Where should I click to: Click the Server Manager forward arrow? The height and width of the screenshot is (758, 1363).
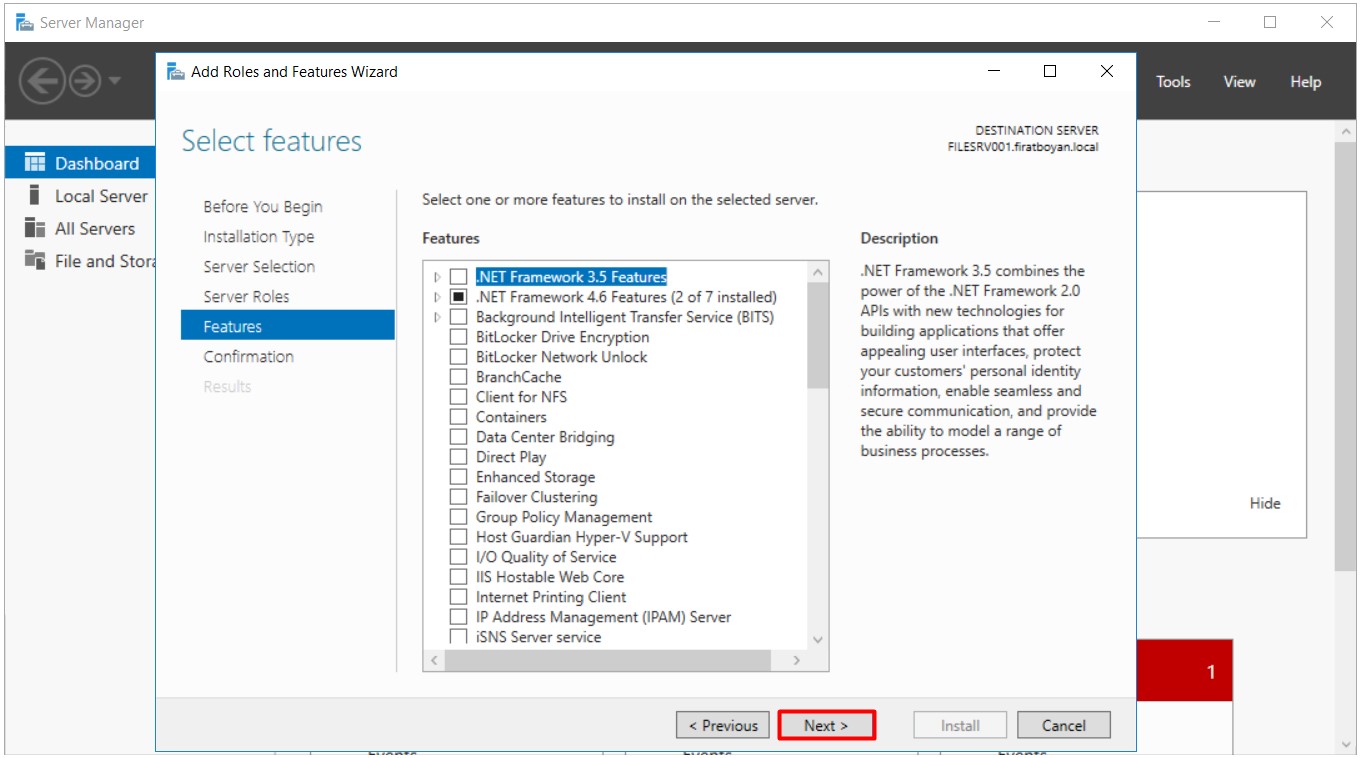[x=85, y=81]
